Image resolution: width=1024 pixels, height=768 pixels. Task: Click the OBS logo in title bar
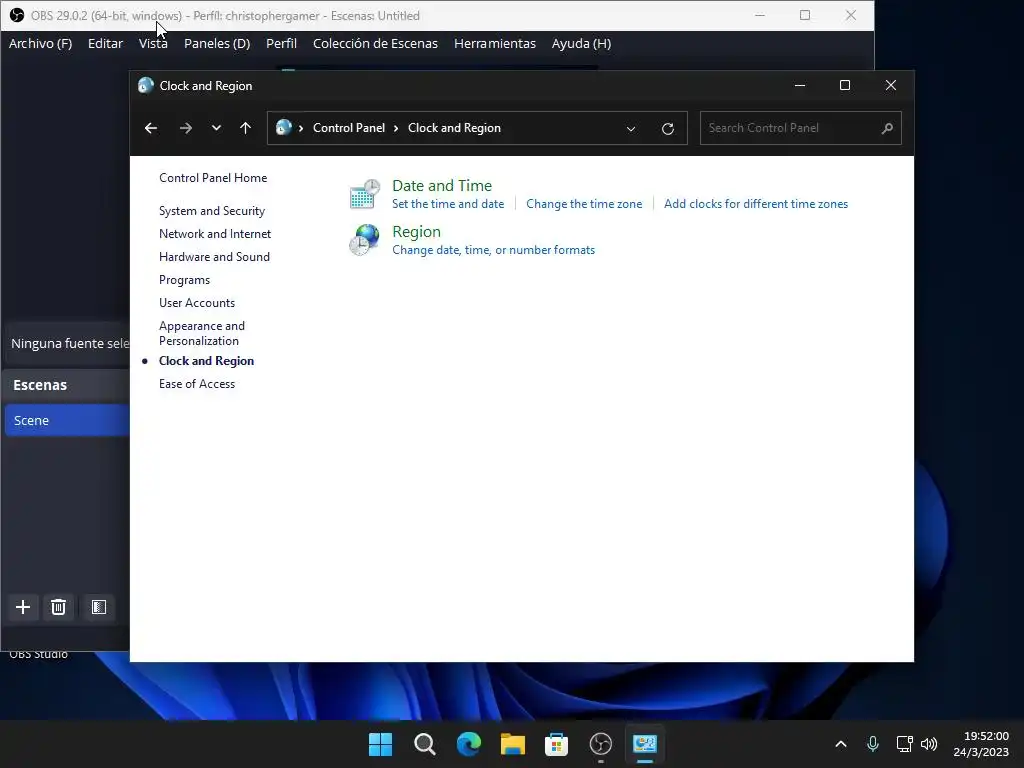17,15
